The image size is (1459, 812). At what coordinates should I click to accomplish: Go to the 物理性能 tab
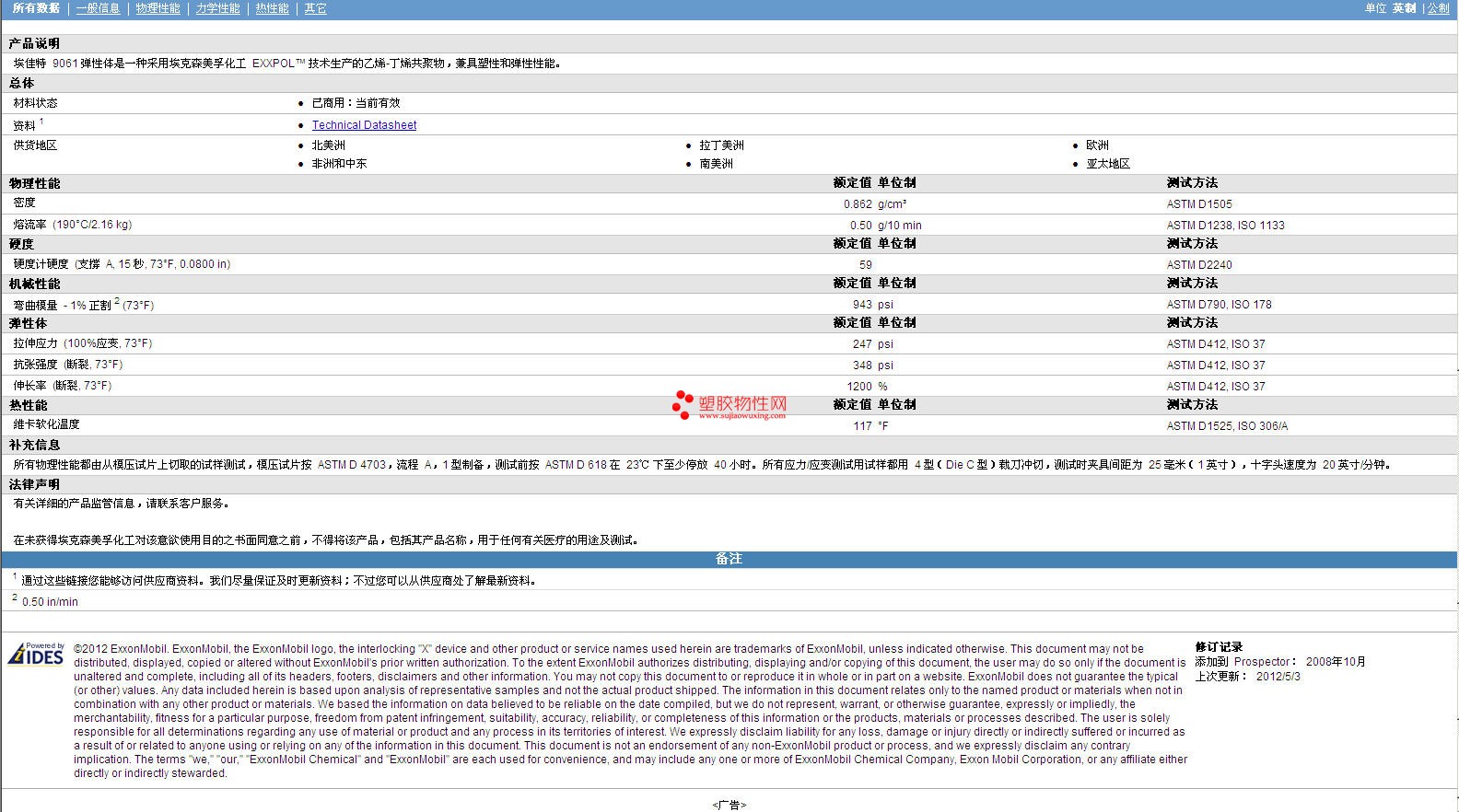click(158, 8)
